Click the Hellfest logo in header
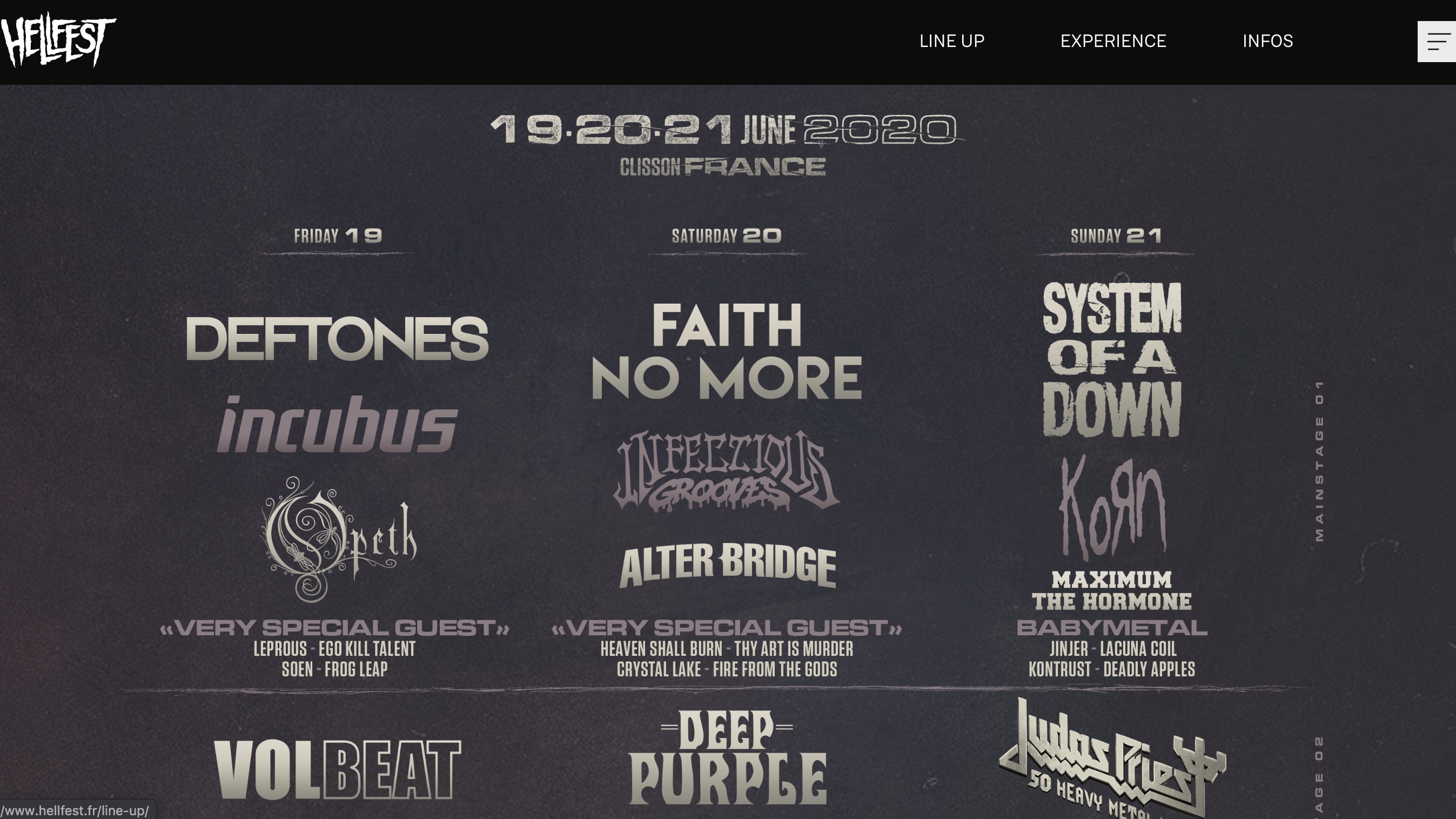1456x819 pixels. 58,39
